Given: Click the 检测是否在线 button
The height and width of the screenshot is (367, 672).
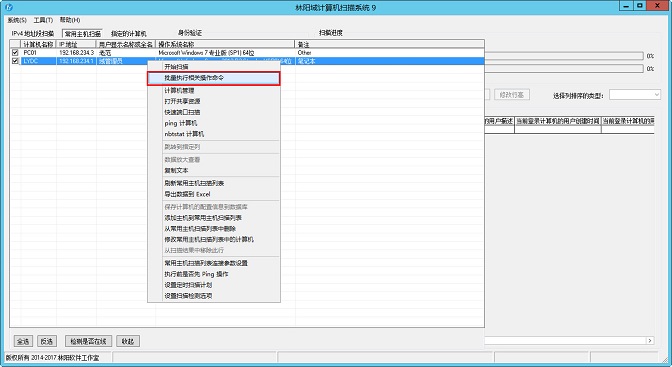Looking at the screenshot, I should 88,341.
